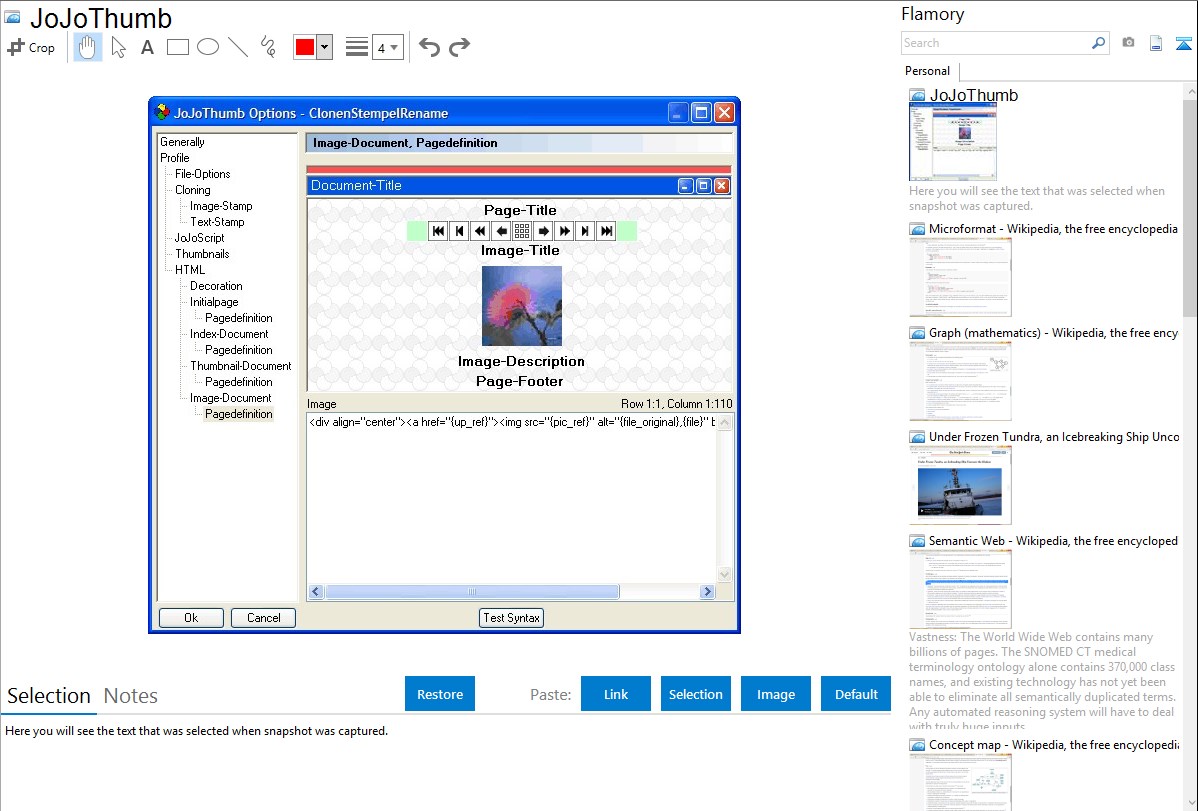
Task: Click the right arrow navigation icon in preview
Action: pyautogui.click(x=543, y=231)
